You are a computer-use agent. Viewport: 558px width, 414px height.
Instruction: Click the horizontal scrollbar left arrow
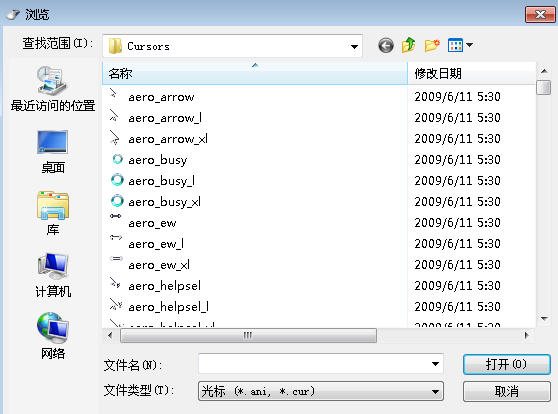click(110, 335)
